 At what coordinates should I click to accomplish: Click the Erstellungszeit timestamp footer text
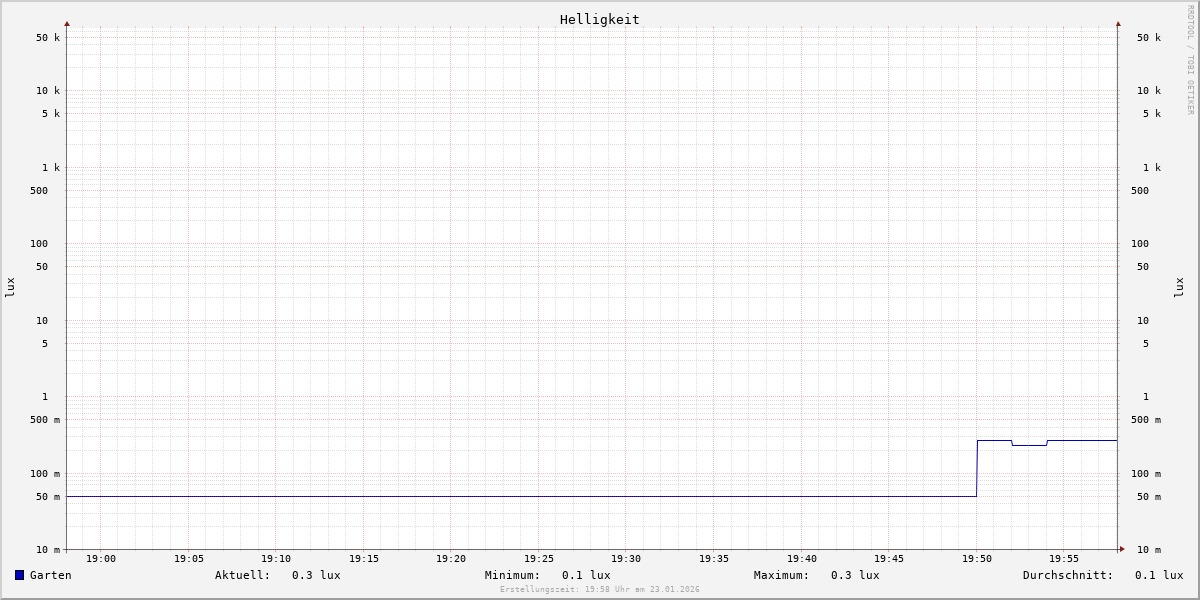point(600,589)
